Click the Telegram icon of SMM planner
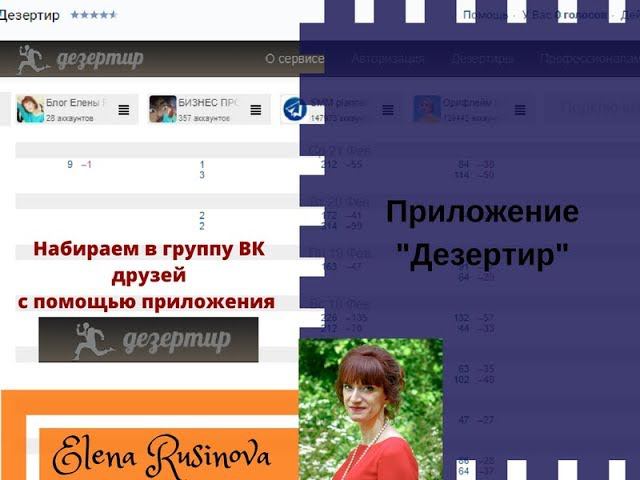The height and width of the screenshot is (480, 640). click(295, 109)
